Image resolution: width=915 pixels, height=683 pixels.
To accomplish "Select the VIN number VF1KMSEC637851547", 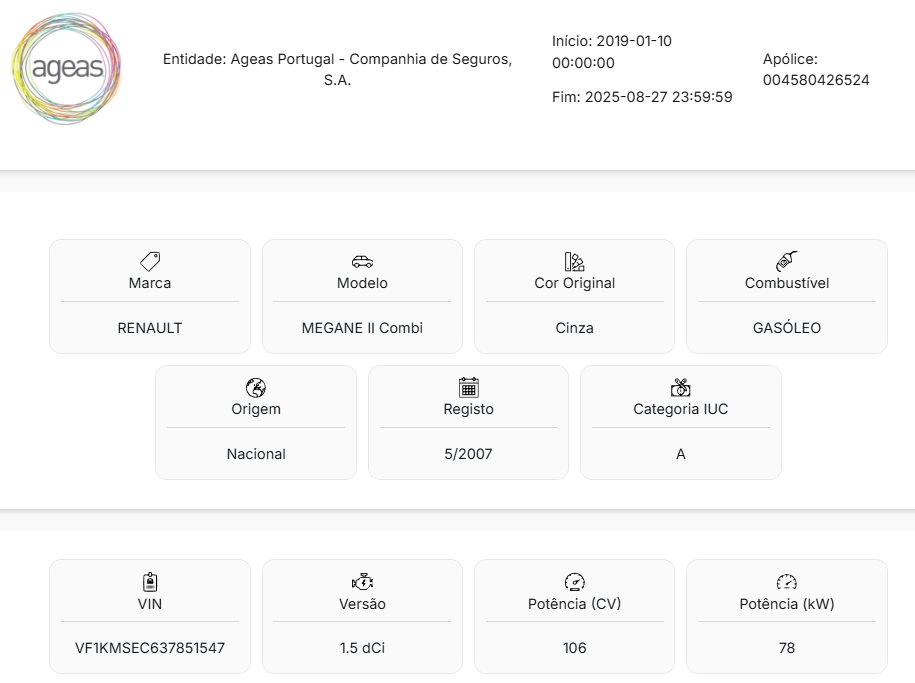I will [x=150, y=648].
